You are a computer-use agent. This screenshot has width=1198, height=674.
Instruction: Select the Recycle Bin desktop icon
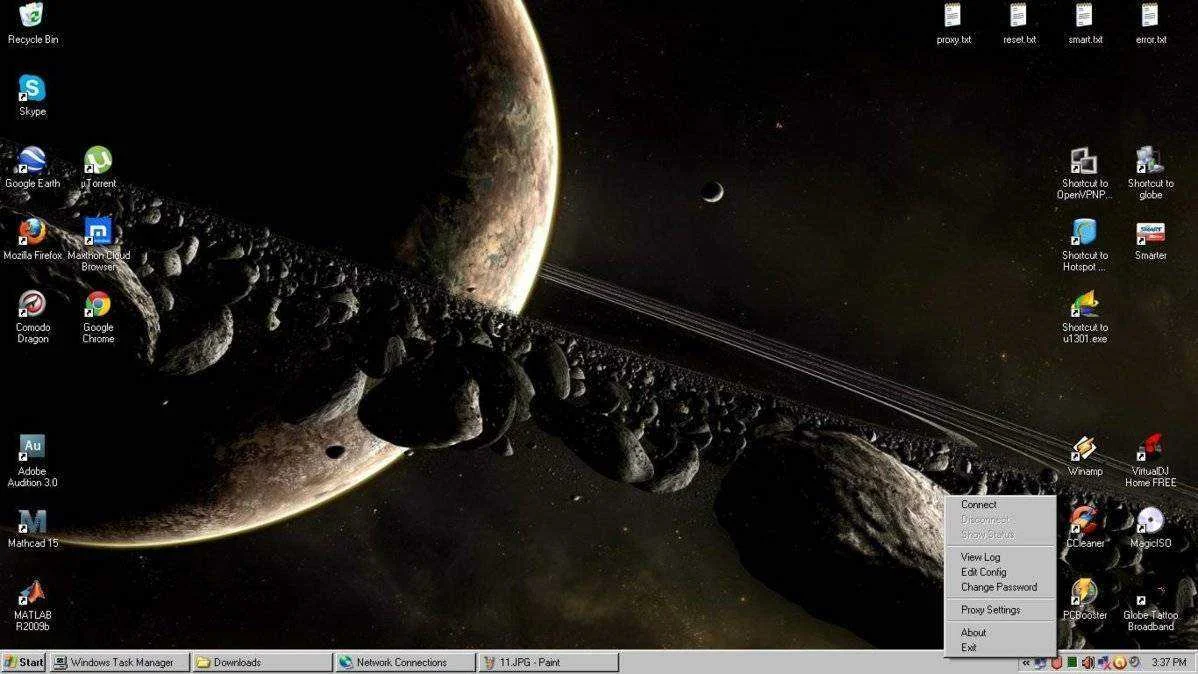pyautogui.click(x=32, y=24)
